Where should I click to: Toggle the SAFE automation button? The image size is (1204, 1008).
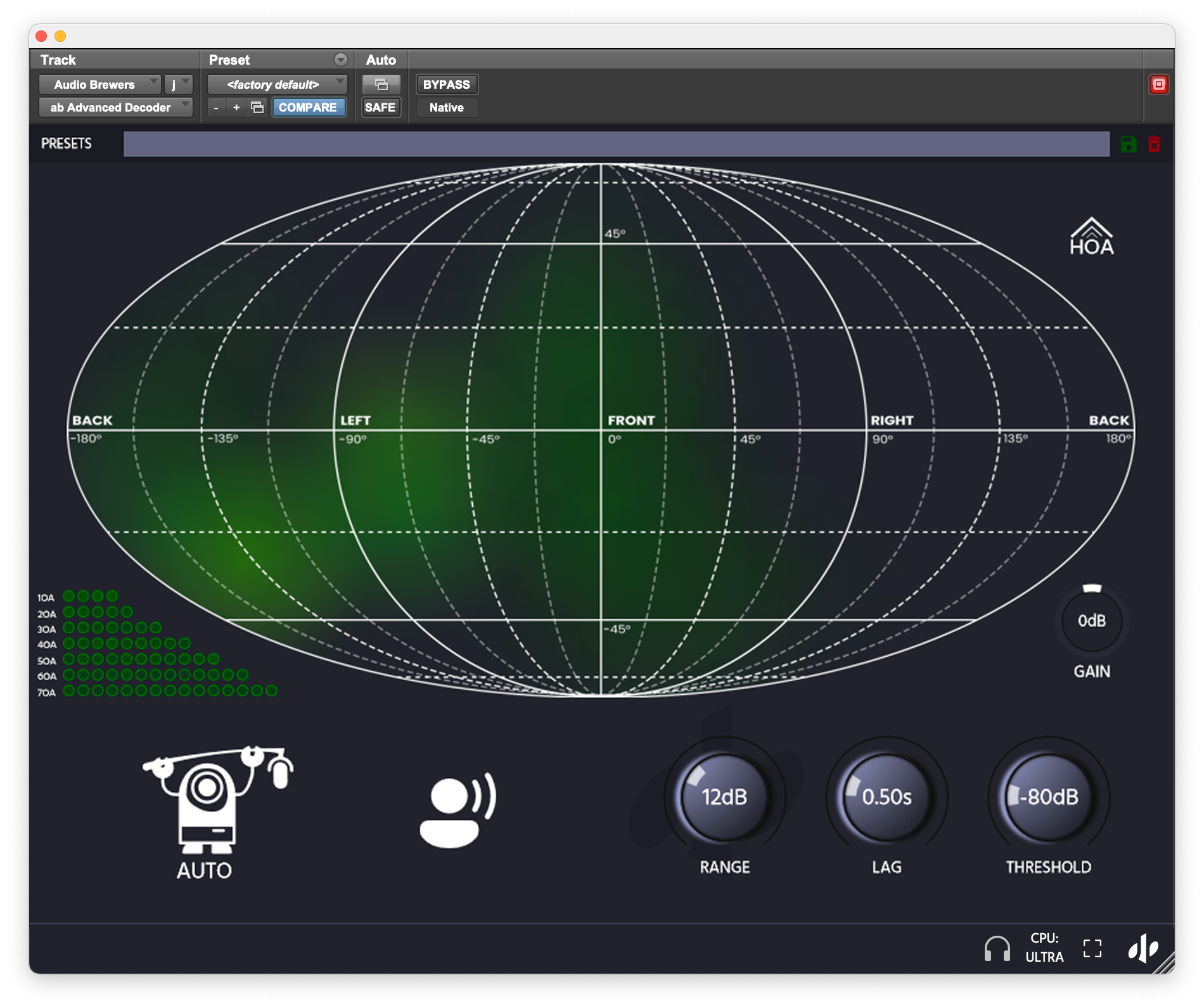[380, 107]
